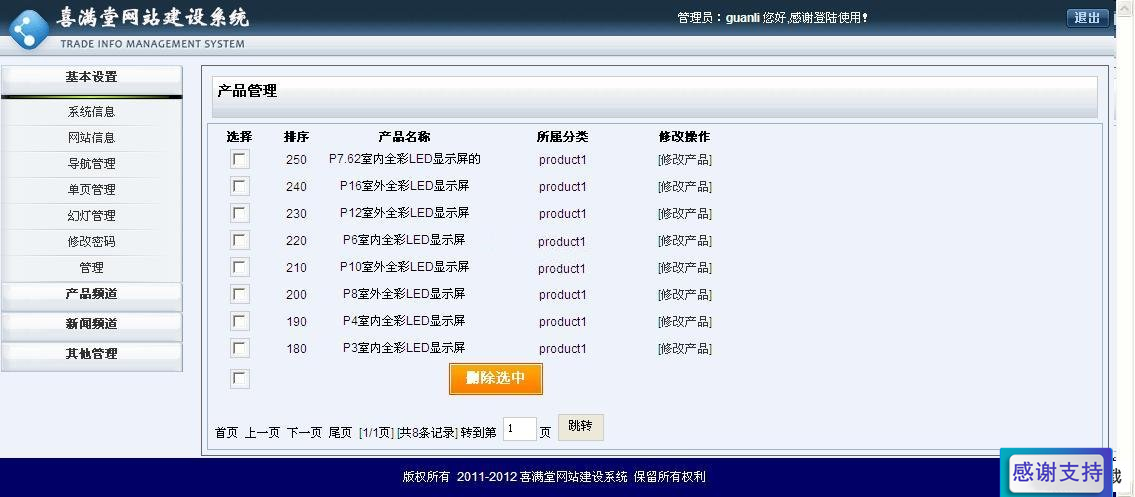Select the checkbox for P12室外全彩LED显示屏
This screenshot has height=497, width=1135.
point(240,213)
